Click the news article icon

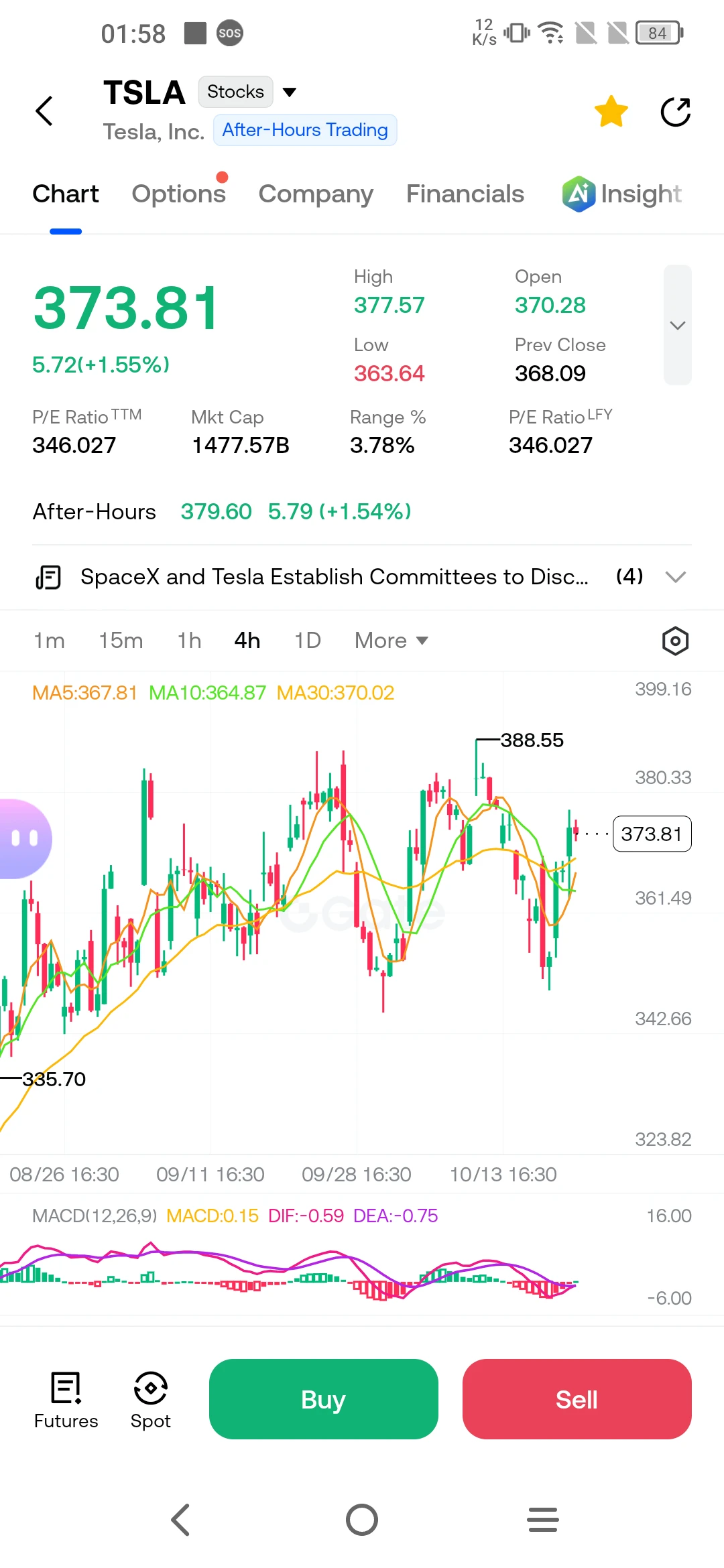coord(48,577)
